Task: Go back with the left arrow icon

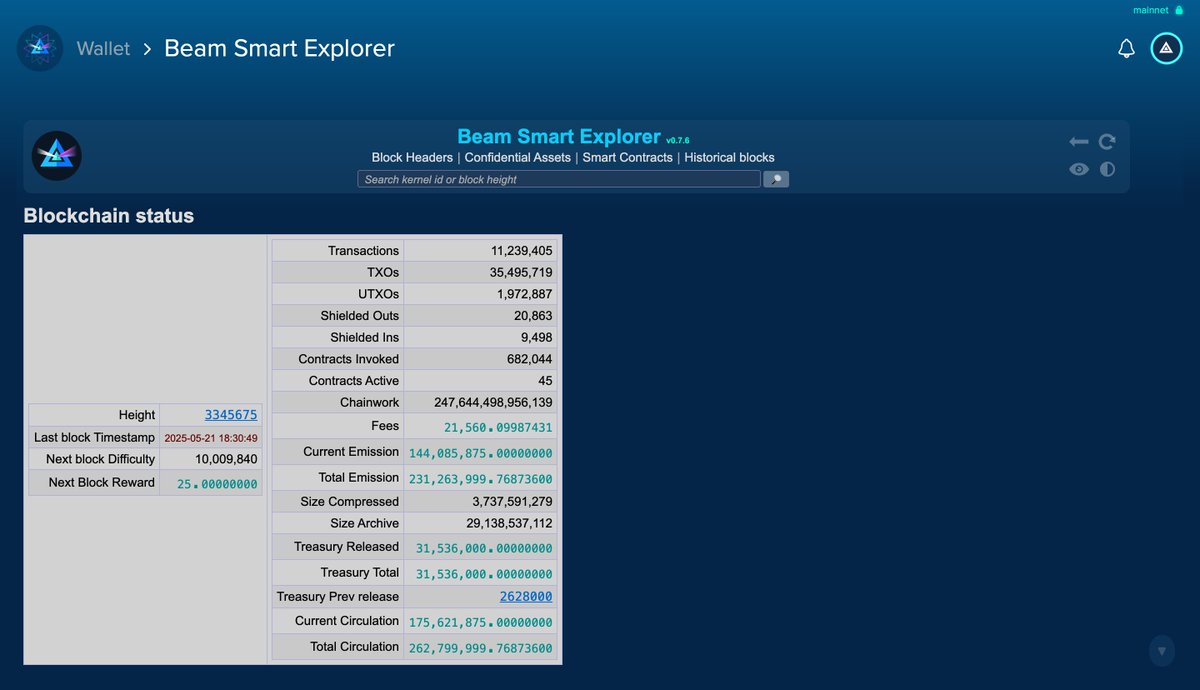Action: pos(1078,142)
